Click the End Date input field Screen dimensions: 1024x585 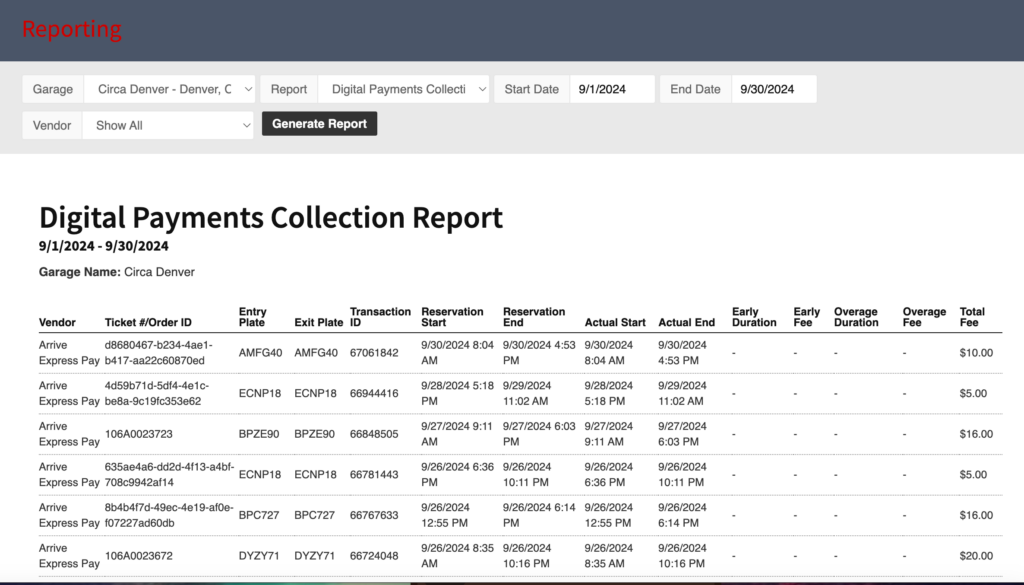click(x=773, y=89)
